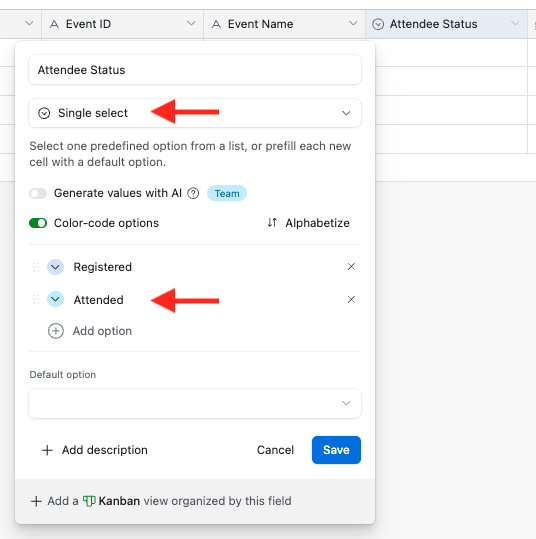Click the Attendee Status field name input
This screenshot has height=539, width=536.
tap(195, 70)
